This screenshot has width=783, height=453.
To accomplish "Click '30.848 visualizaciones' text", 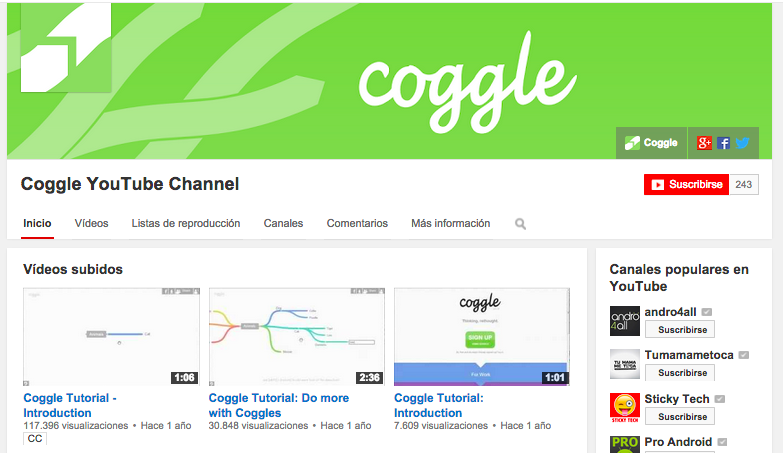I will tap(258, 426).
